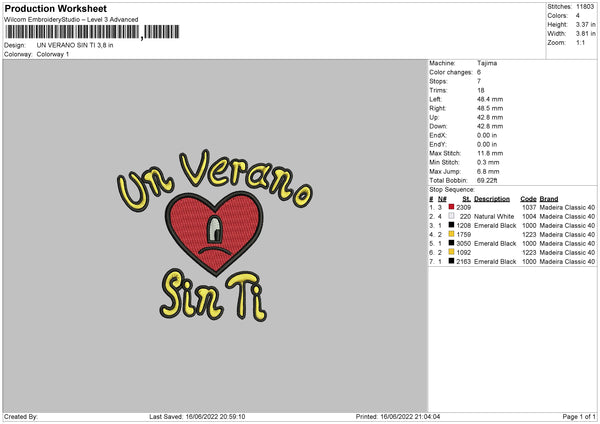
Task: Click the 'Code' column header
Action: (x=528, y=199)
